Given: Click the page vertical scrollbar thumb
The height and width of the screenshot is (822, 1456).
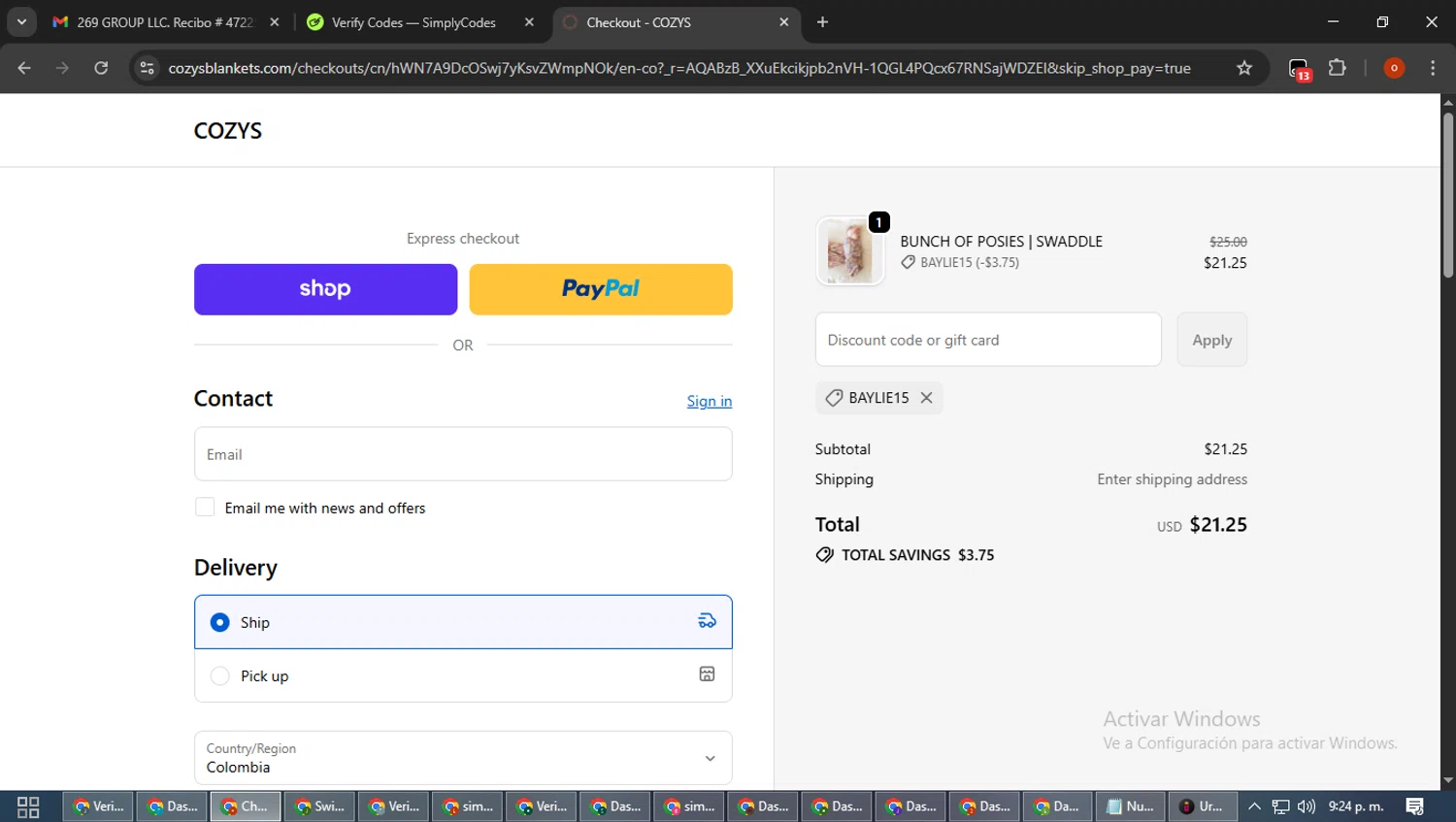Looking at the screenshot, I should pos(1447,194).
